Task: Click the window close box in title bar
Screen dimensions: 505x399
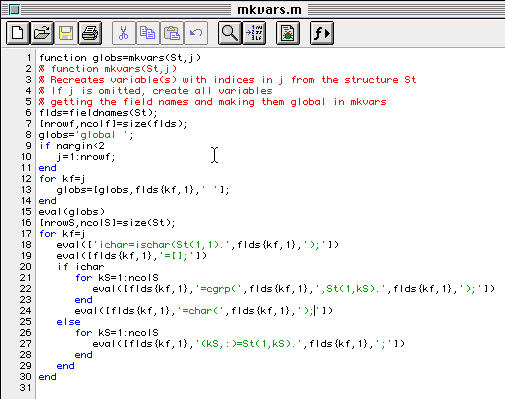Action: coord(14,10)
